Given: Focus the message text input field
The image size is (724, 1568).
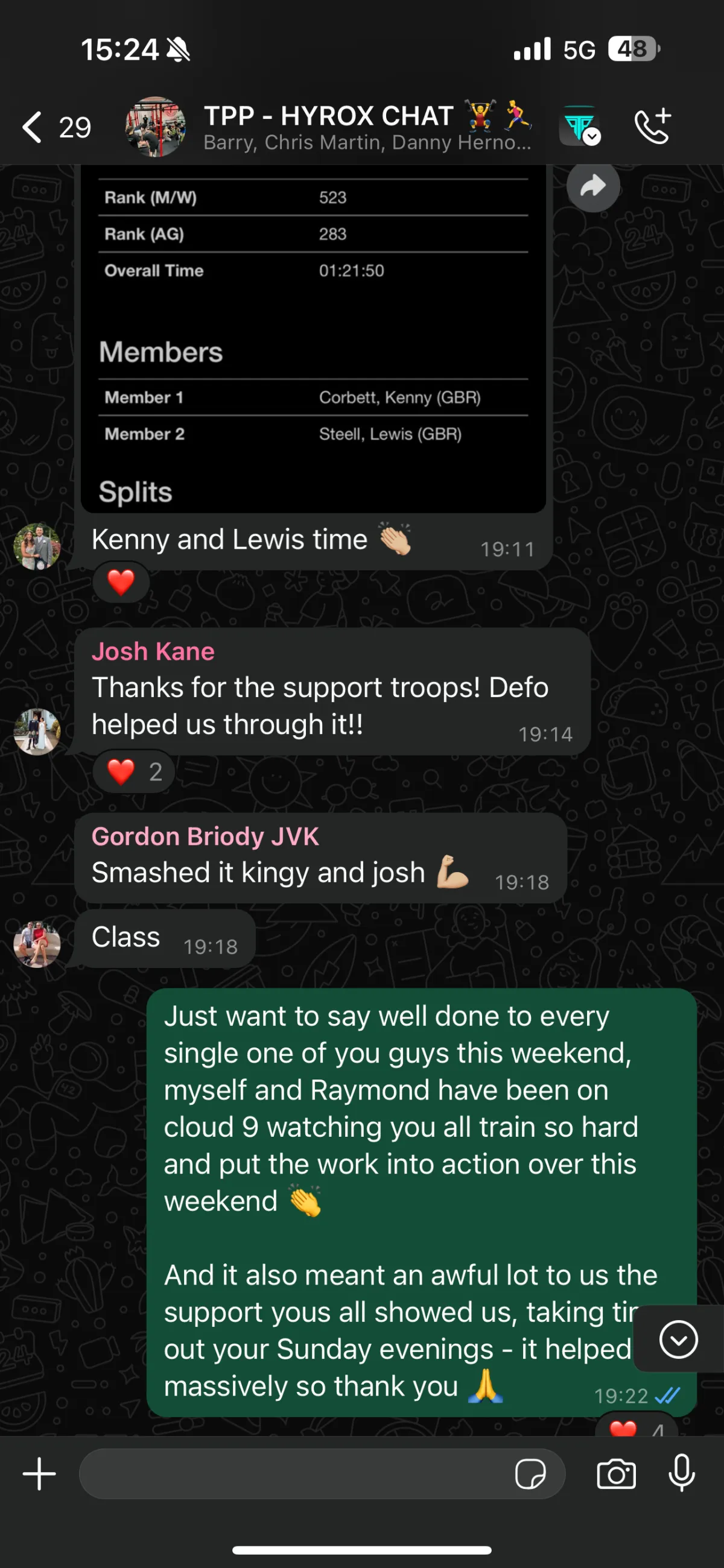Looking at the screenshot, I should [292, 1474].
